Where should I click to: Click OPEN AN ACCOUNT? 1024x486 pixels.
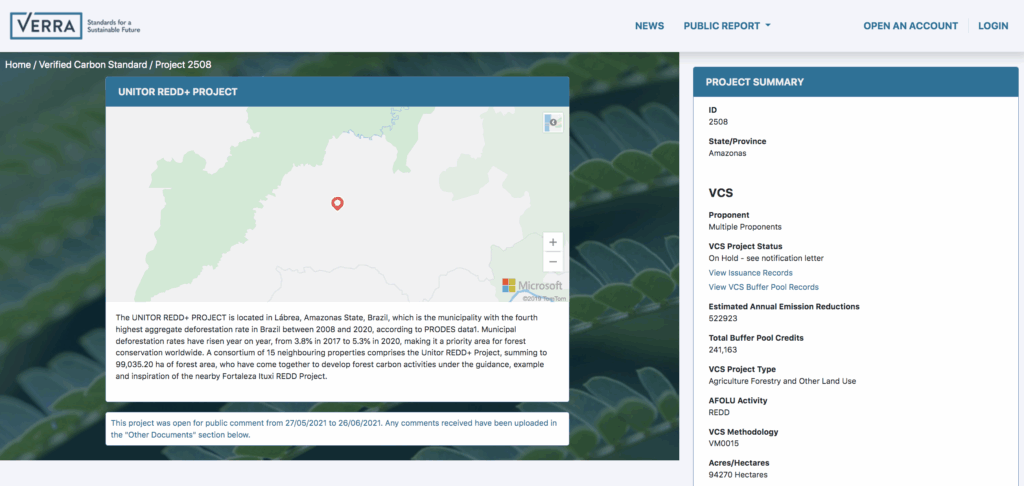click(x=910, y=26)
